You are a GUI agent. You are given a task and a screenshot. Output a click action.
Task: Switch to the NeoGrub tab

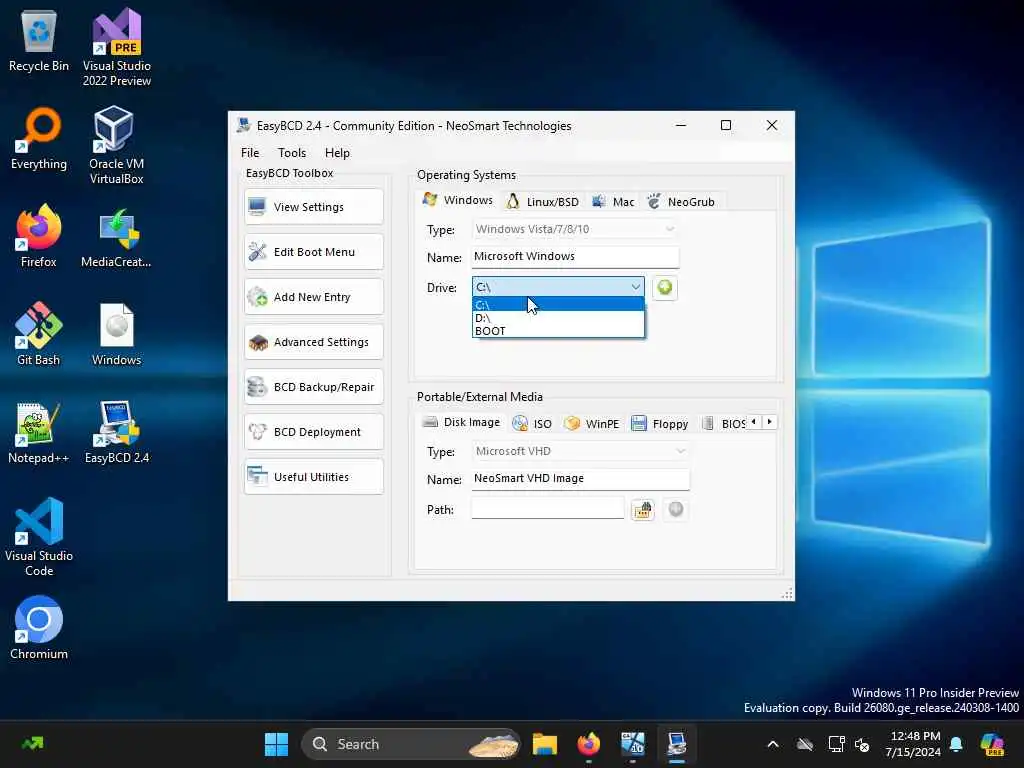(x=681, y=202)
